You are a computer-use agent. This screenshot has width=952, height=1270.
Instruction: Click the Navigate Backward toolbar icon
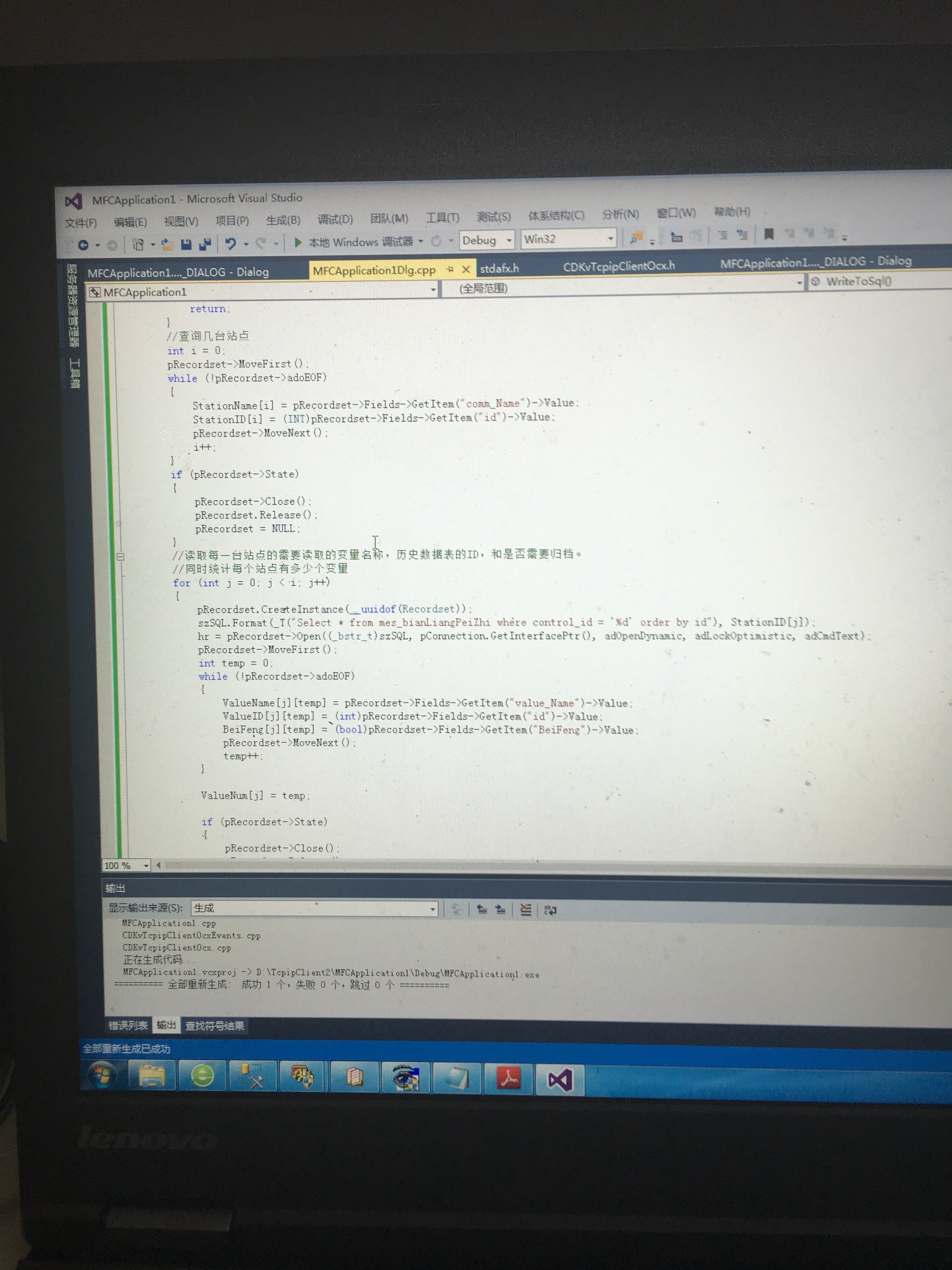pos(83,245)
